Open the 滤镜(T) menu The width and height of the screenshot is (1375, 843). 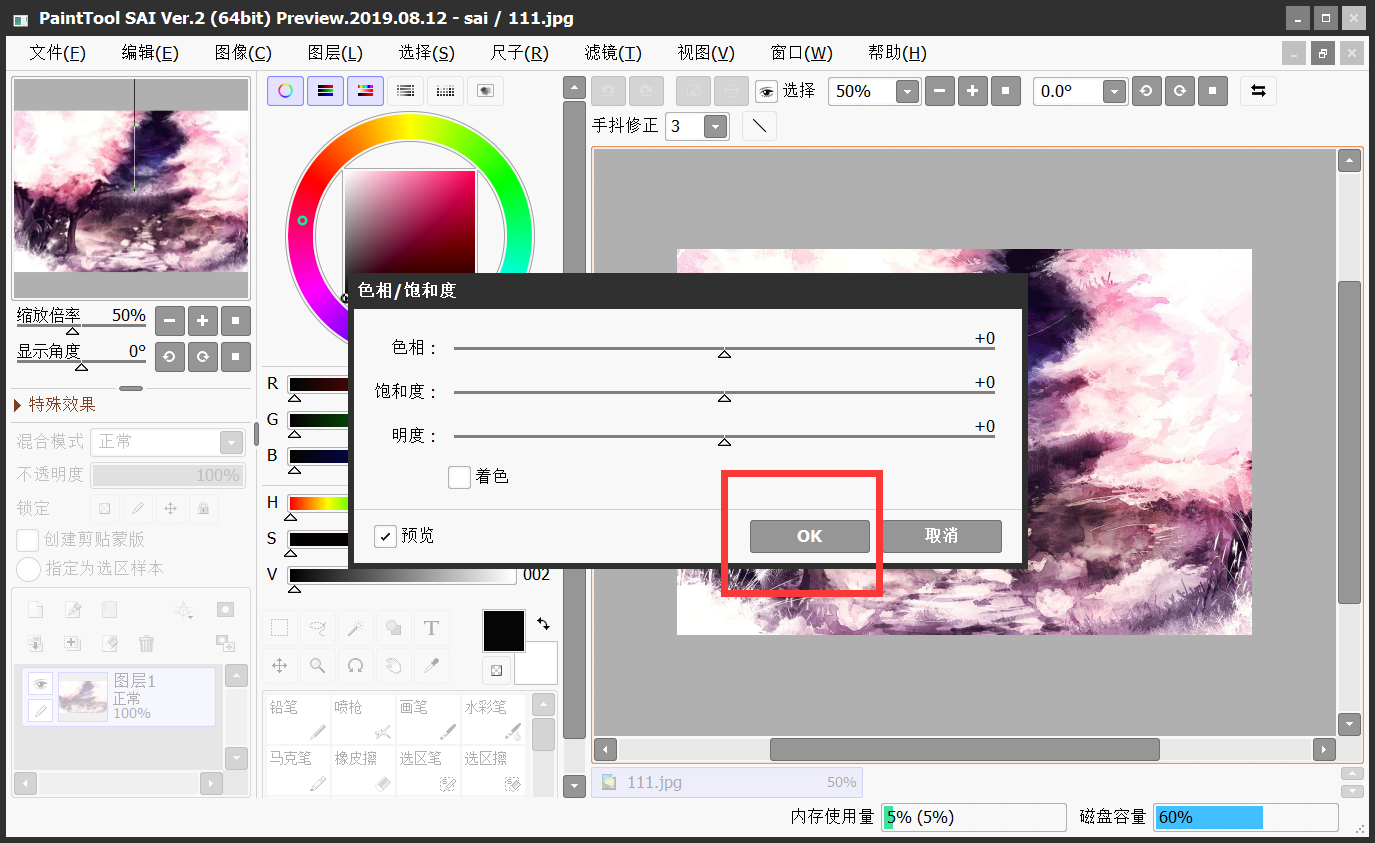point(613,53)
